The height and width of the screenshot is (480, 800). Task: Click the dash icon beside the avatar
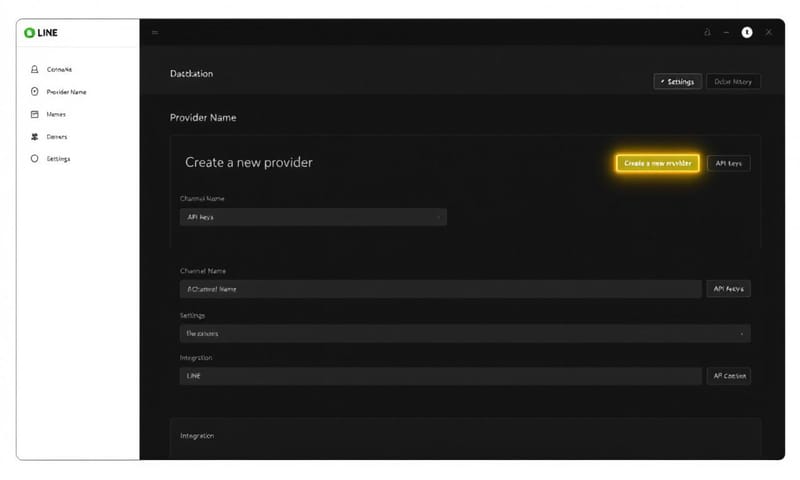tap(727, 33)
